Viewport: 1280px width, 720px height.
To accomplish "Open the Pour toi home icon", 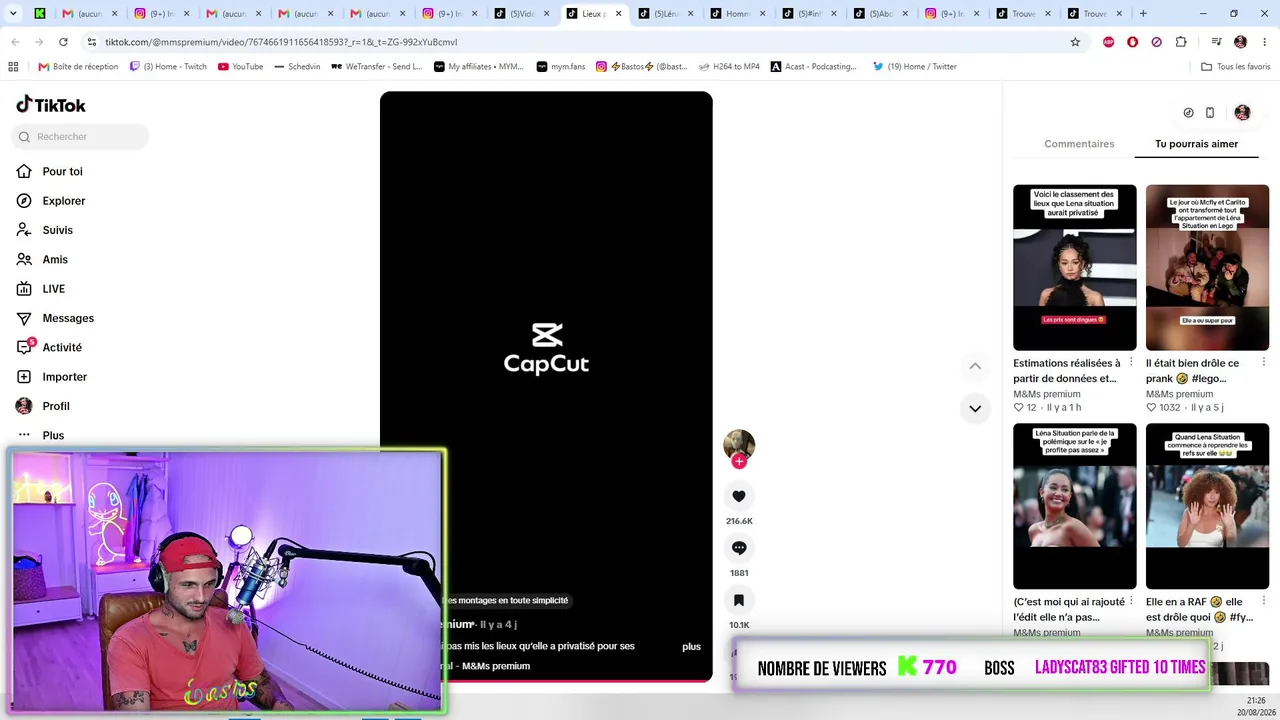I will point(24,172).
